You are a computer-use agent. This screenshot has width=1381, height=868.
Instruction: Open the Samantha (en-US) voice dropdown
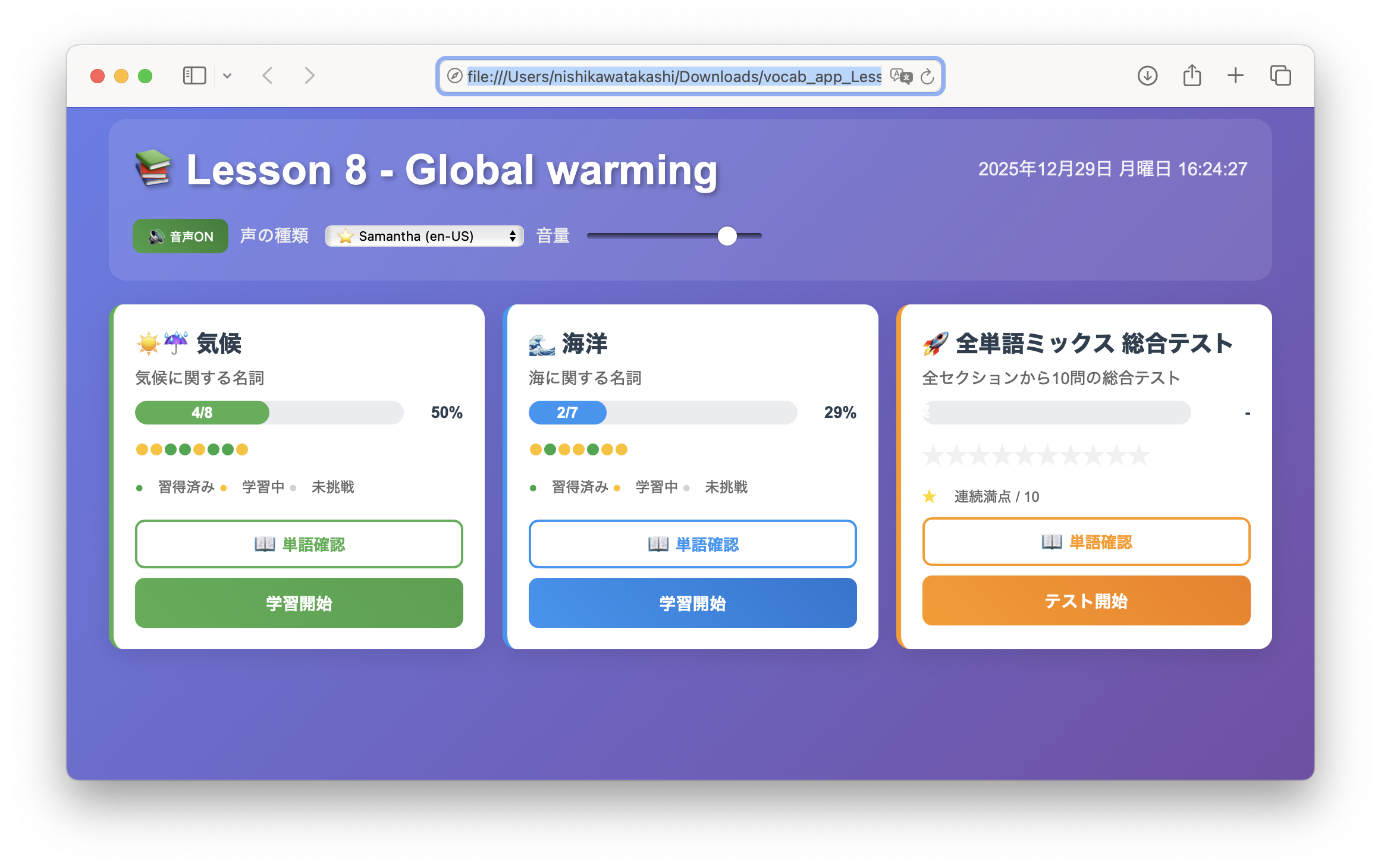coord(424,236)
